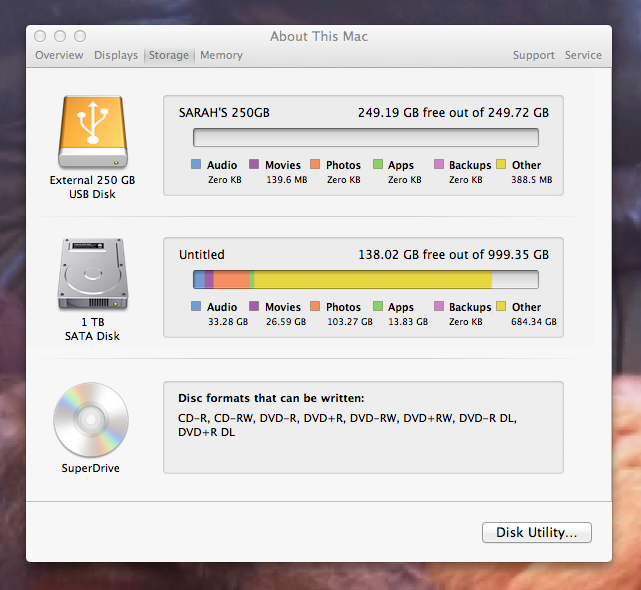
Task: Click the 1 TB SATA Disk icon
Action: 93,274
